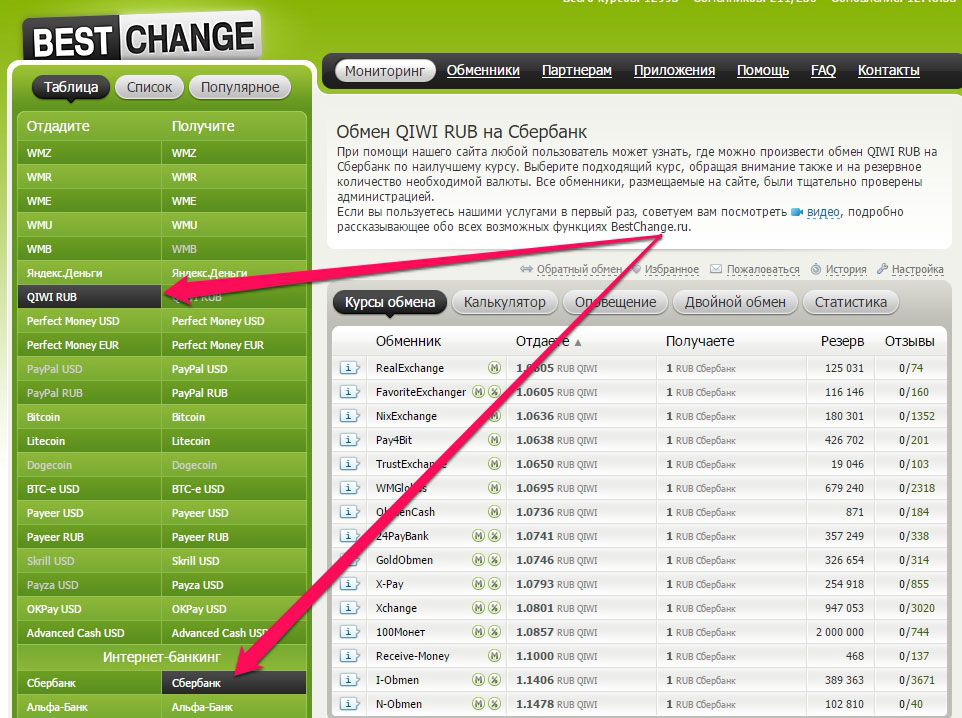Open the Статистика tab
This screenshot has height=718, width=962.
850,303
